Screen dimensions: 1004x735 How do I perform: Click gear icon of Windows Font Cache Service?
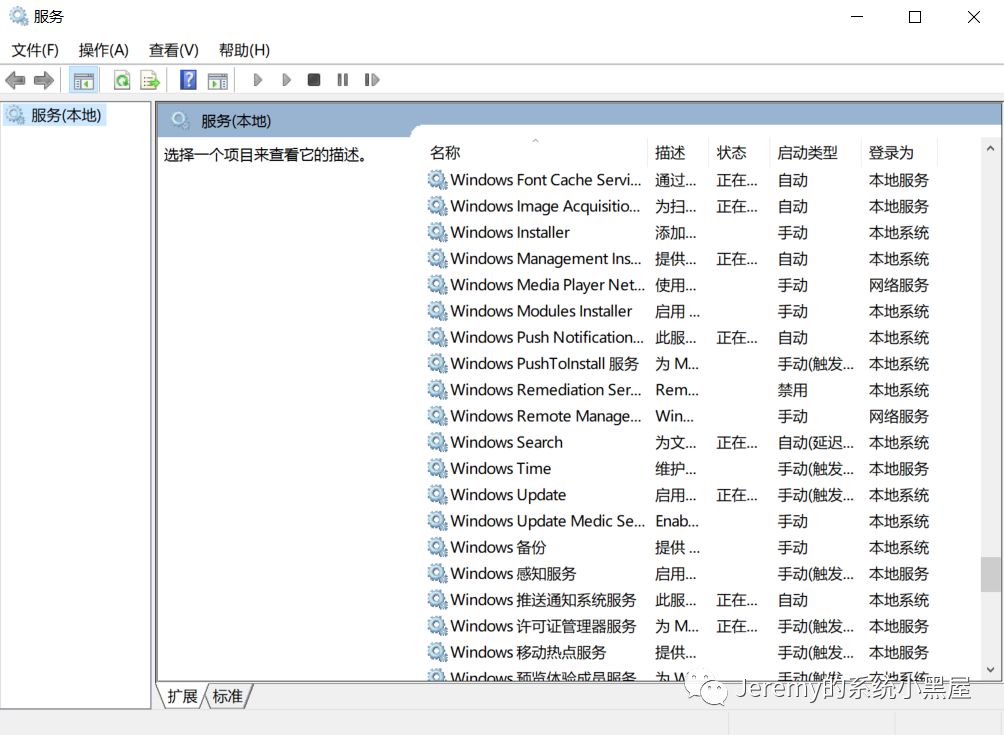click(437, 179)
